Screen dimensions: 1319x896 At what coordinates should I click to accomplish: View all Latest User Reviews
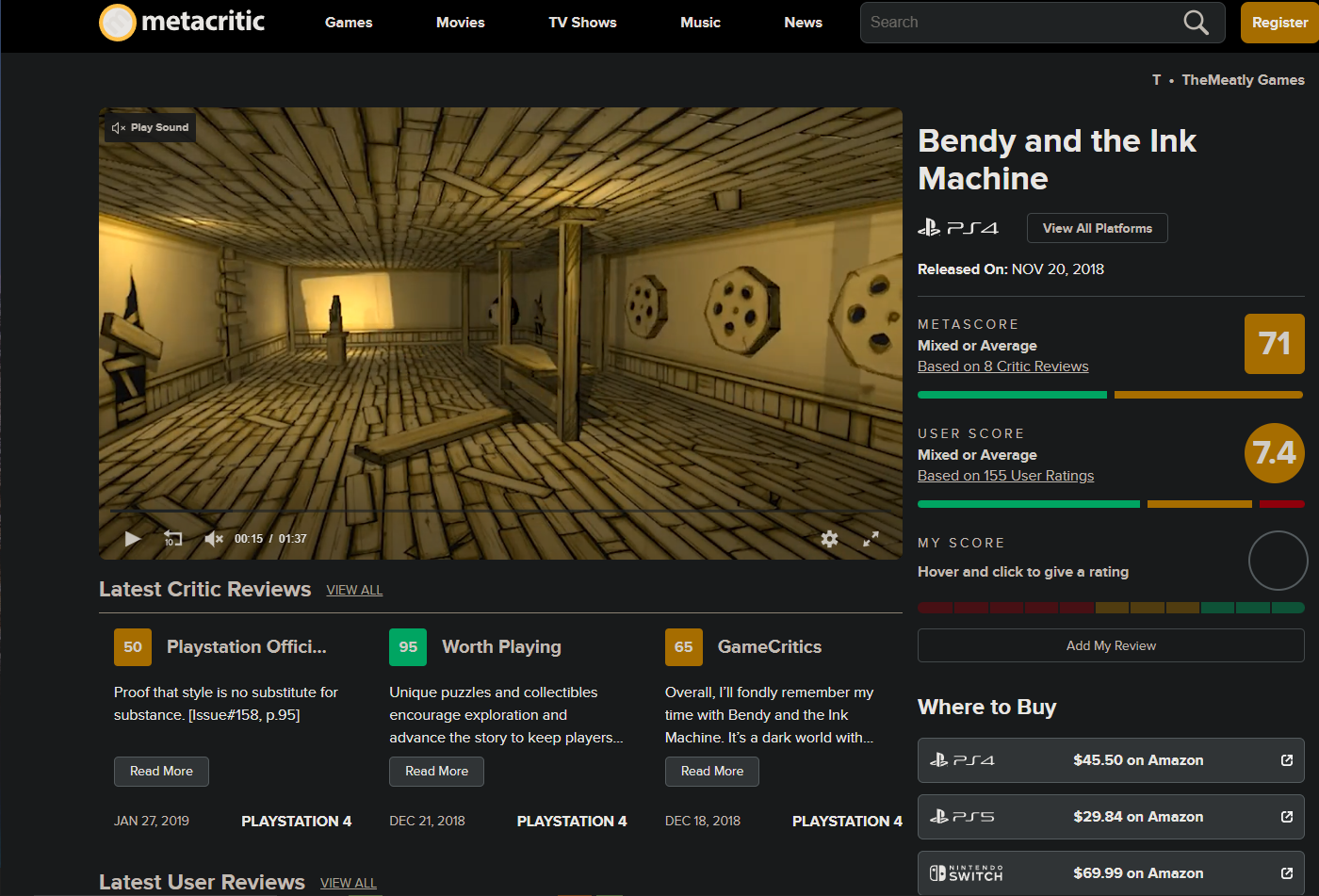pyautogui.click(x=349, y=883)
